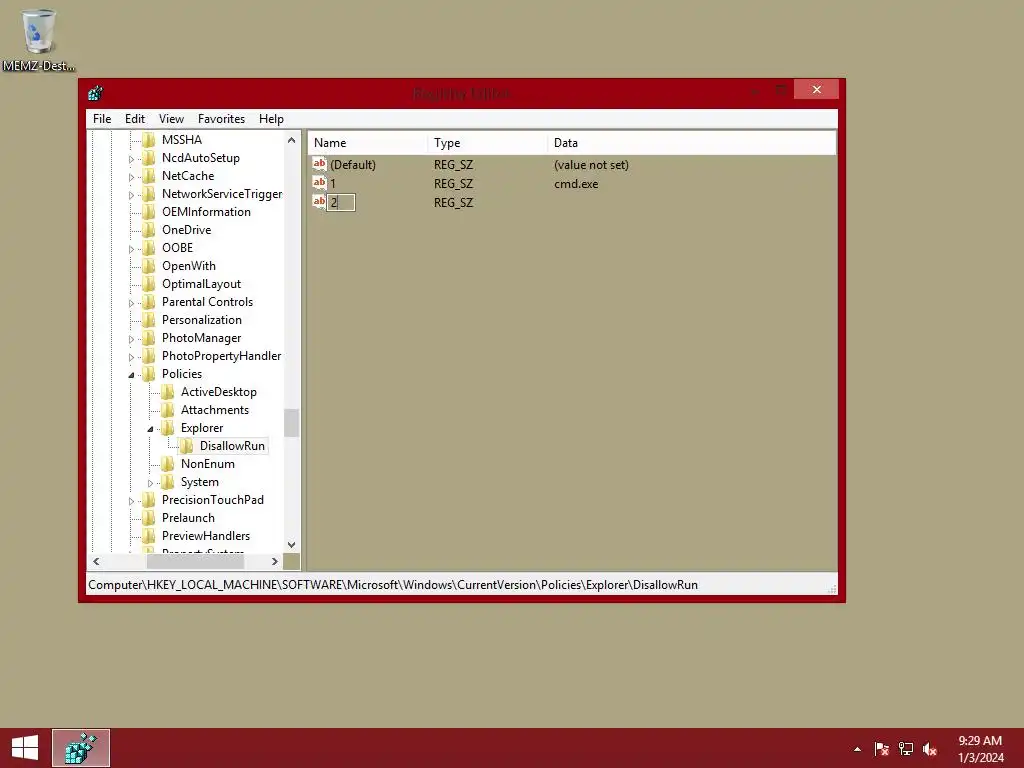Select the OpenWith key
Screen dimensions: 1024x768
pos(189,266)
